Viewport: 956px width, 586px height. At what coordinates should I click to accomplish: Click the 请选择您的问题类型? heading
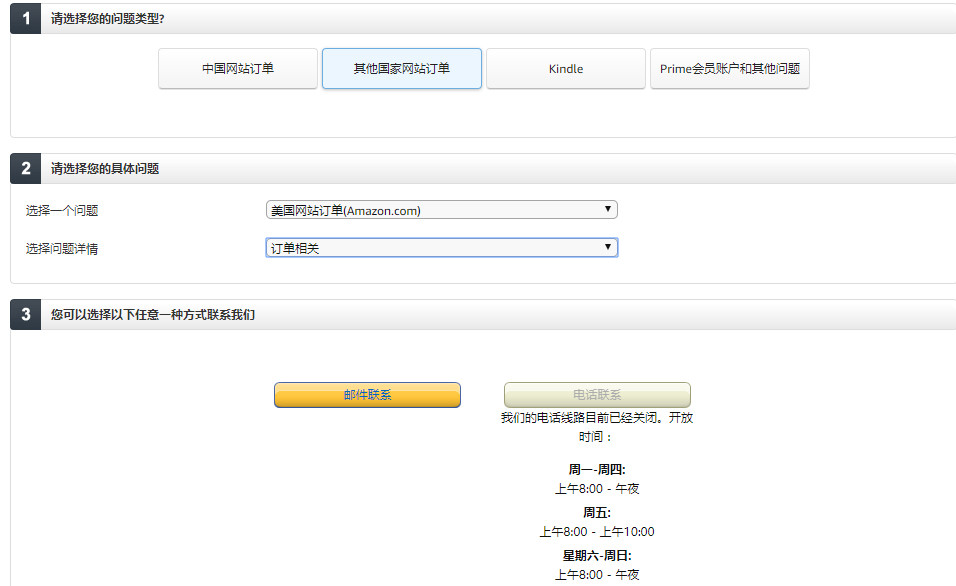pyautogui.click(x=107, y=18)
